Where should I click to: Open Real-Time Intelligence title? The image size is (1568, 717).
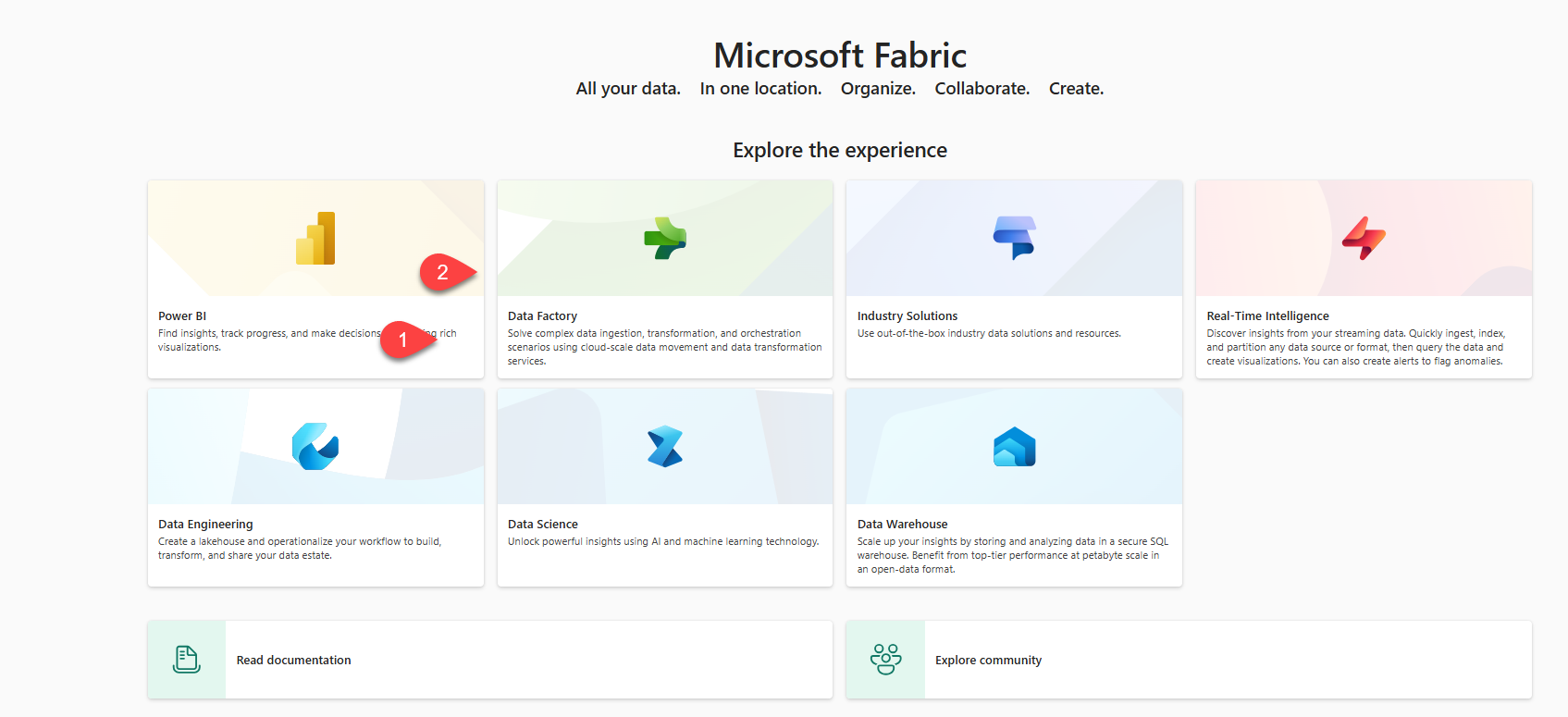pos(1267,316)
